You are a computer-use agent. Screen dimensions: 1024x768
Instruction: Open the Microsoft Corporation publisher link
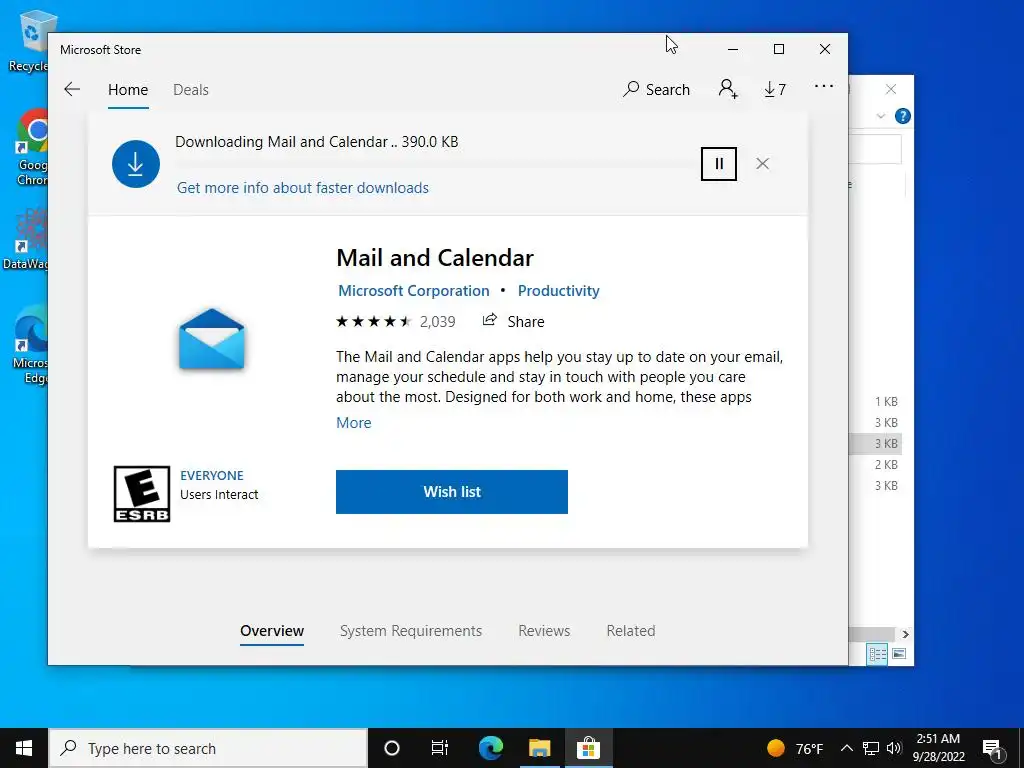click(413, 291)
